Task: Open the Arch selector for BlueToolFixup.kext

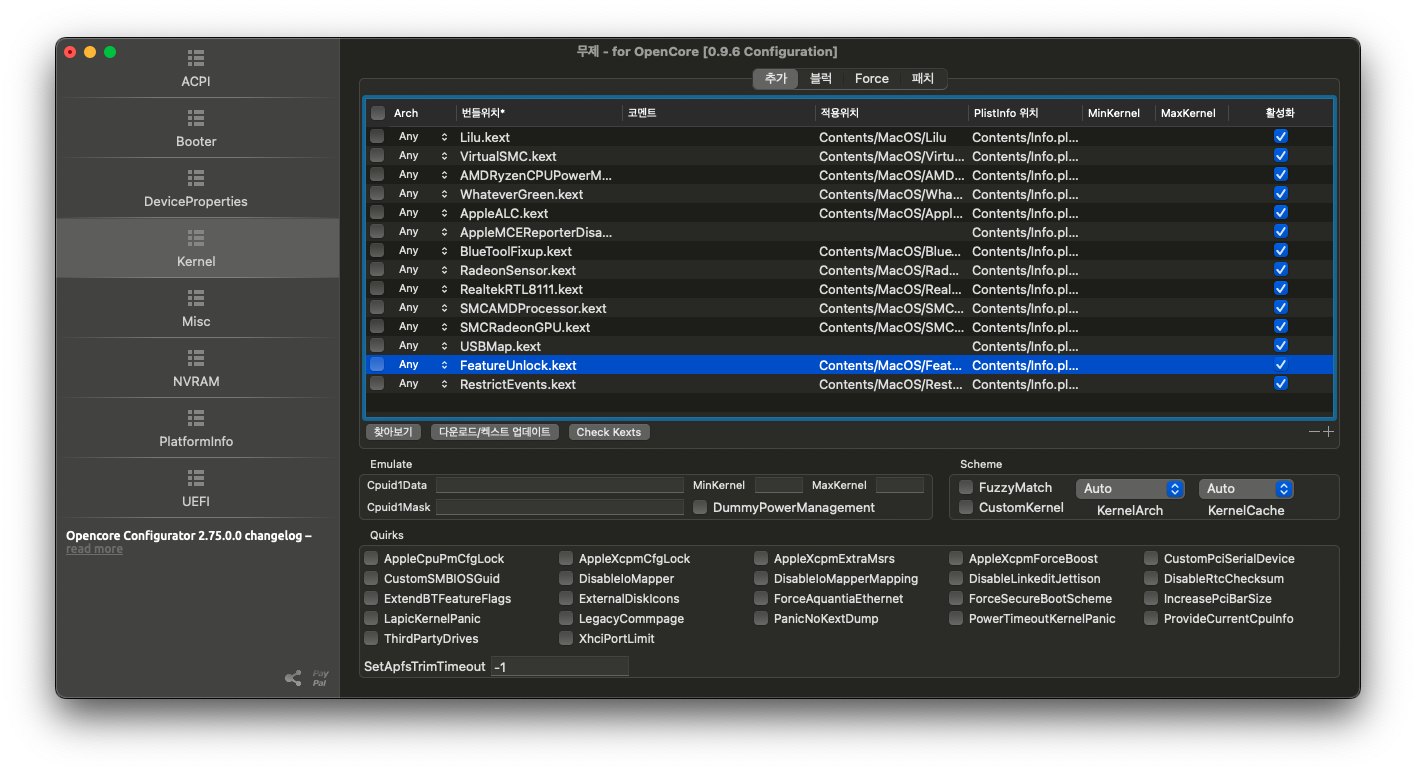Action: coord(423,251)
